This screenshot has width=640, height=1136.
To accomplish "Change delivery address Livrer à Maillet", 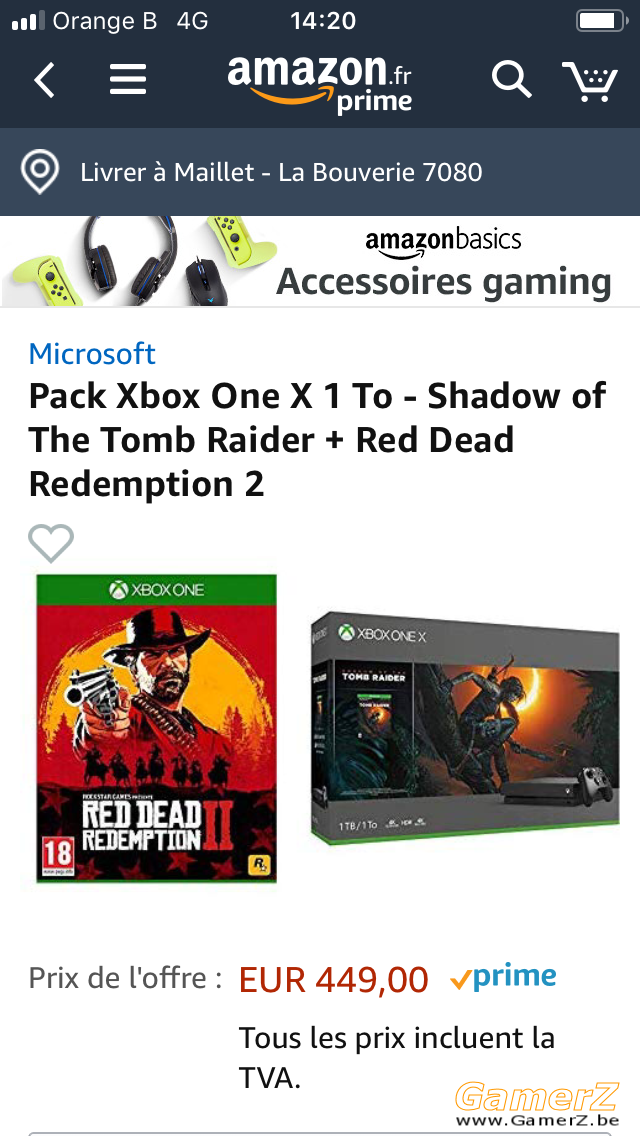I will (281, 172).
